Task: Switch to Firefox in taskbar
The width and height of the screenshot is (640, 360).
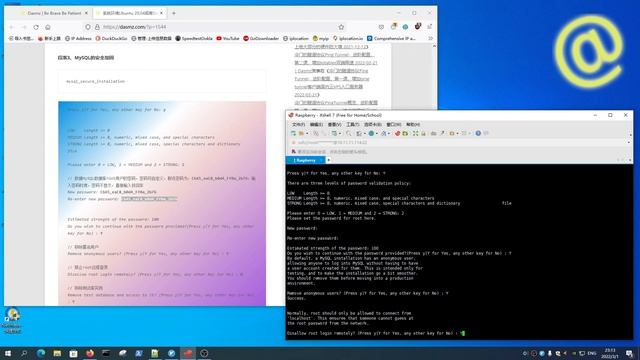Action: pos(90,353)
